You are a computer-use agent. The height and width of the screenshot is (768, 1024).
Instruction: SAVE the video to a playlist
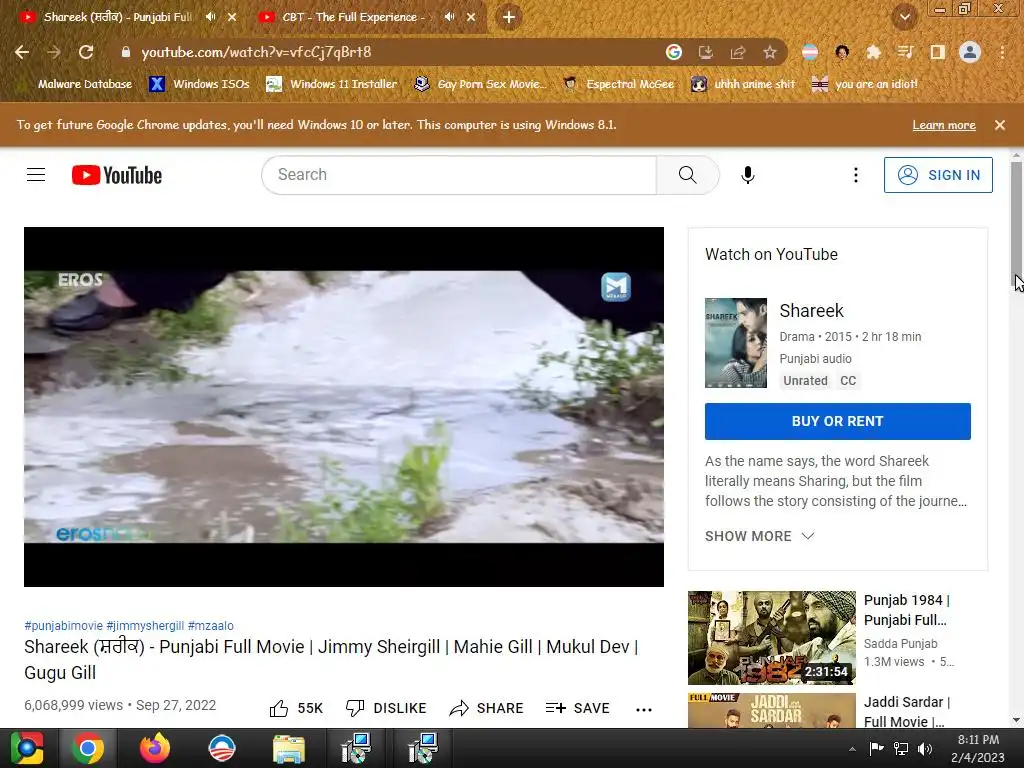tap(577, 709)
